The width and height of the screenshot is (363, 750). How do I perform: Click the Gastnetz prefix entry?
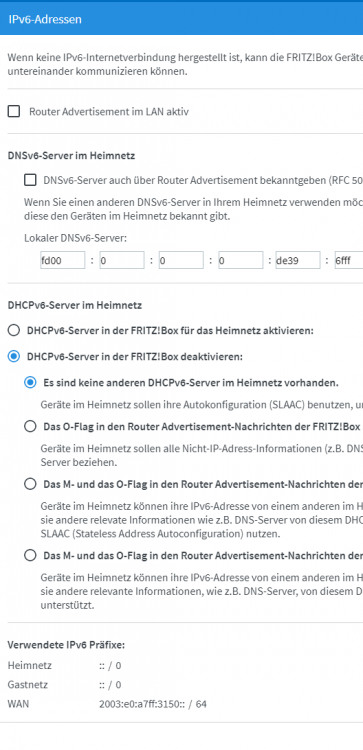tap(65, 684)
